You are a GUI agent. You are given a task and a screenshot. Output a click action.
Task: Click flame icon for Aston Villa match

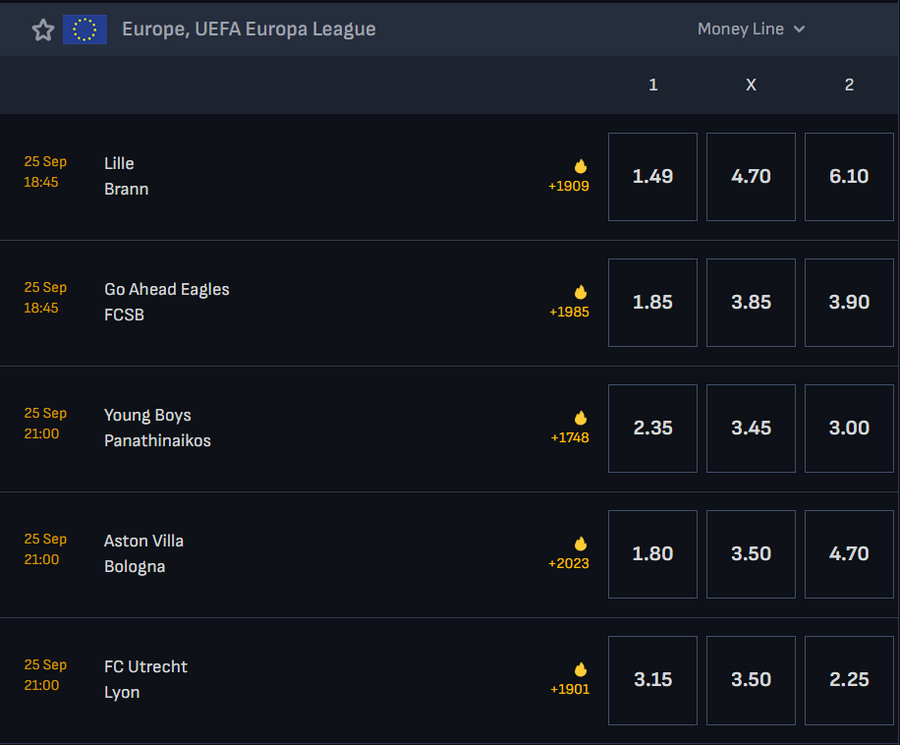coord(580,544)
